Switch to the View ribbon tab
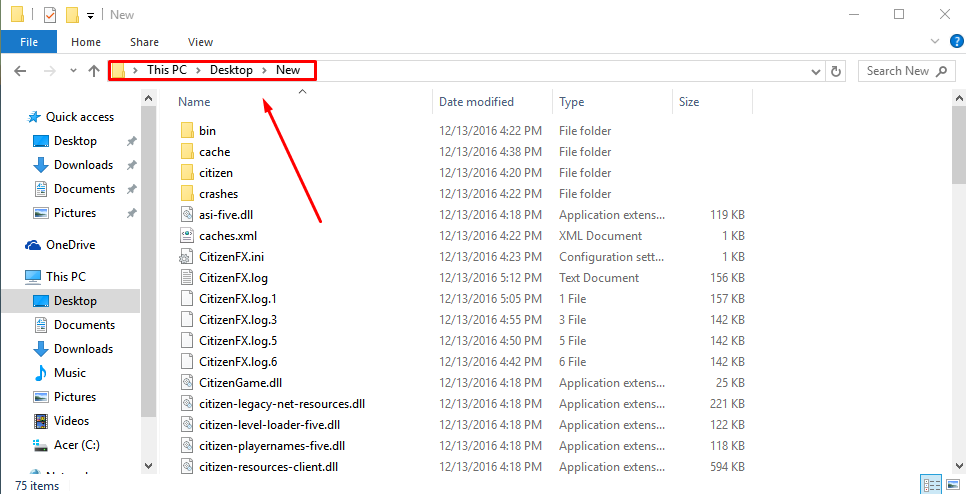The height and width of the screenshot is (494, 966). (x=200, y=42)
